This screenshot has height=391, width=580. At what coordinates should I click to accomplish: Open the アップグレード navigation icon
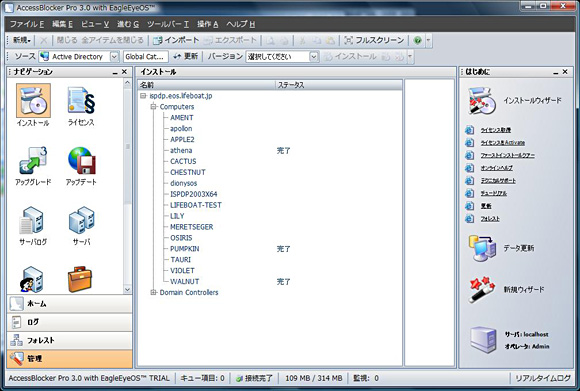click(33, 161)
